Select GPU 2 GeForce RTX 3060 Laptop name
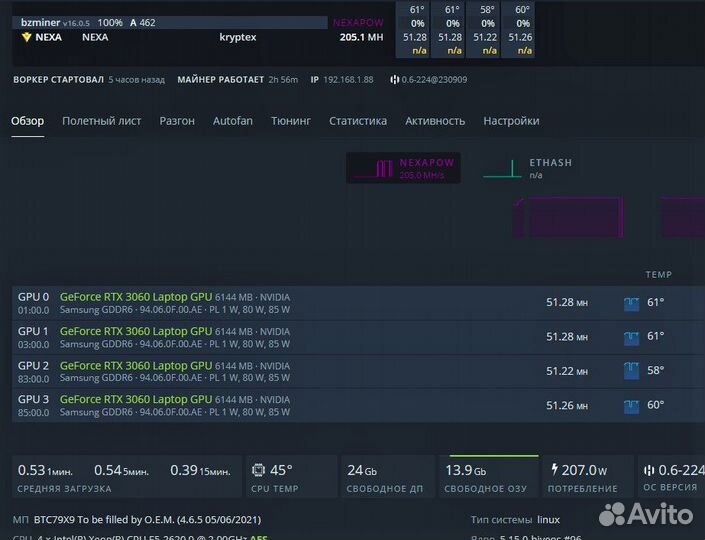705x540 pixels. coord(136,366)
